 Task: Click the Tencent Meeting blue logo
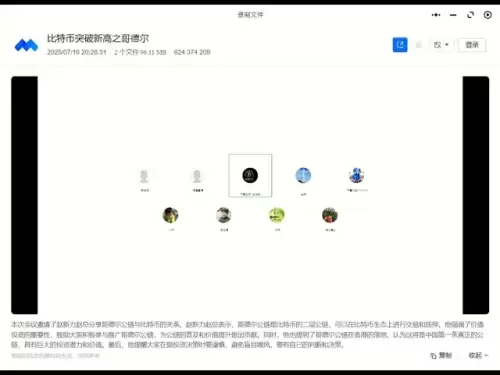(26, 45)
